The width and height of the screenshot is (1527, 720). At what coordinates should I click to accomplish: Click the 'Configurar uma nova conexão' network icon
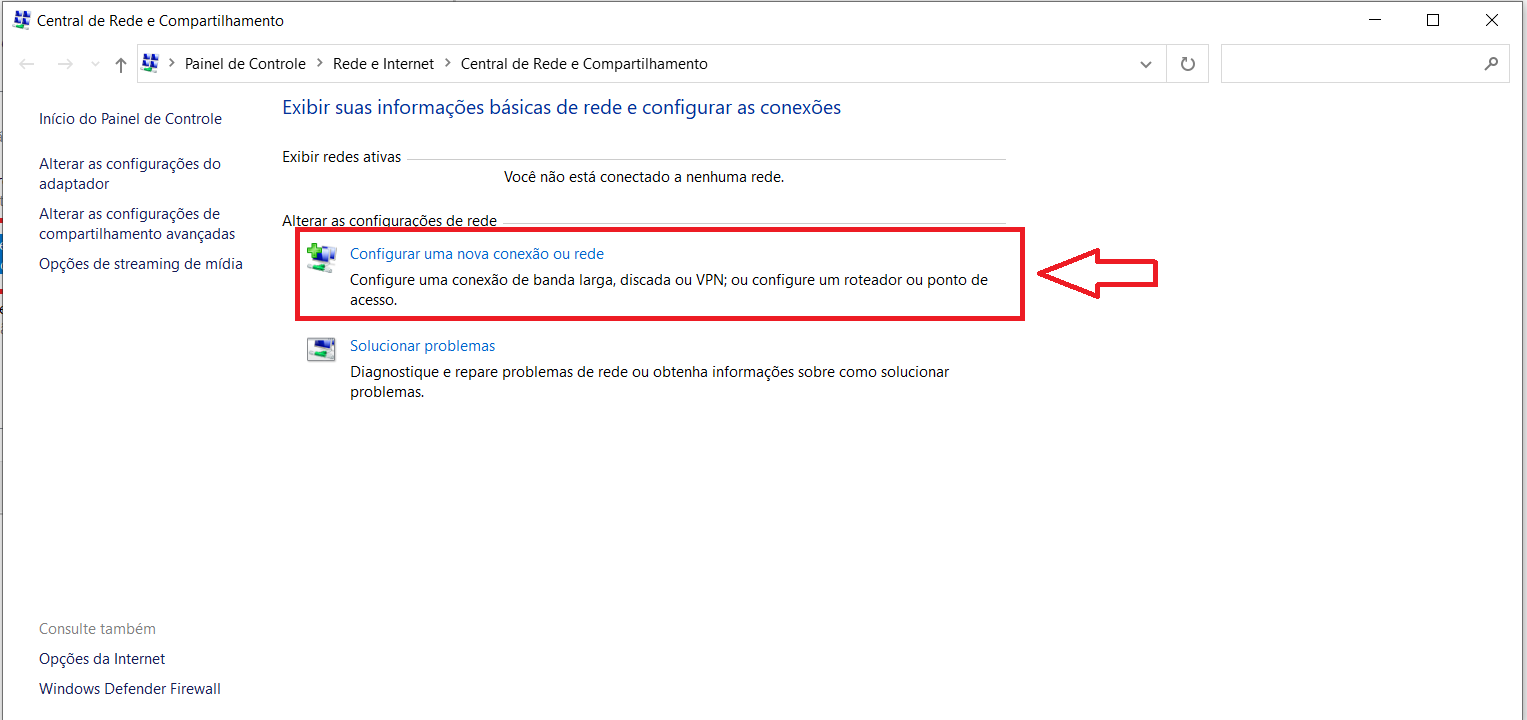tap(321, 258)
